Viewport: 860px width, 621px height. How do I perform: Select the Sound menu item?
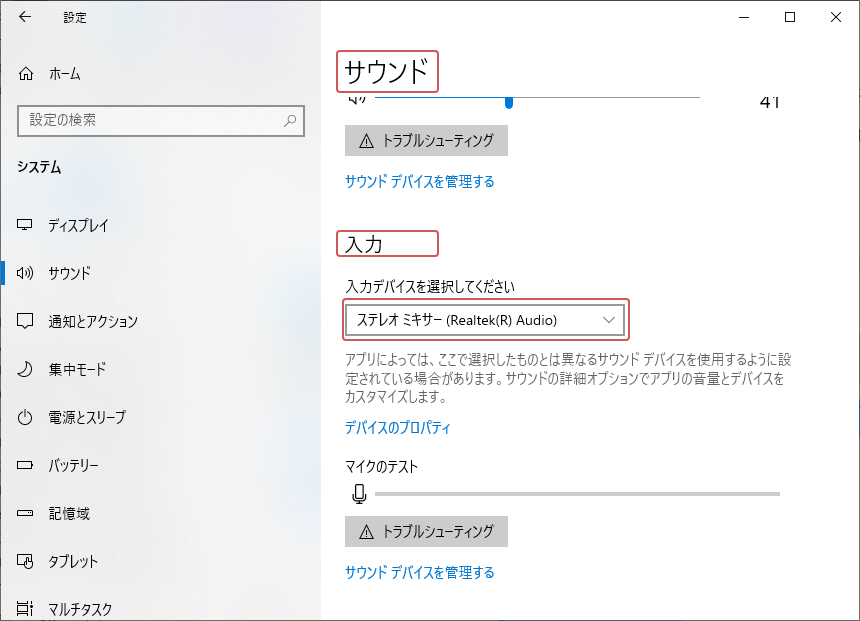click(x=70, y=273)
